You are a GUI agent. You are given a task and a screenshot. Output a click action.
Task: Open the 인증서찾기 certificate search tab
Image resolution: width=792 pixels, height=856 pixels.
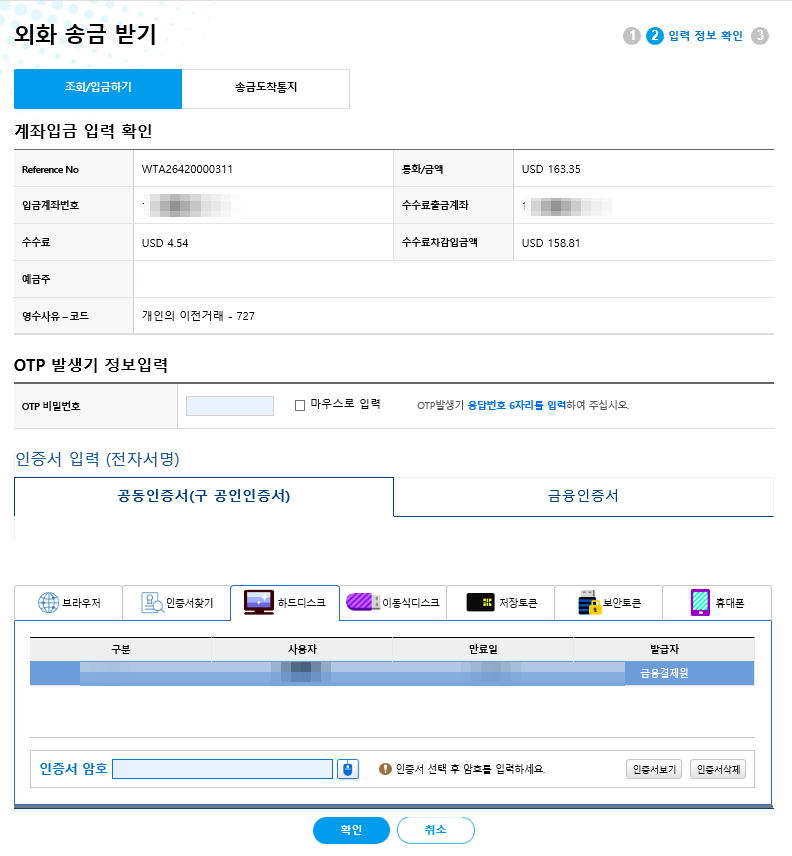point(177,603)
